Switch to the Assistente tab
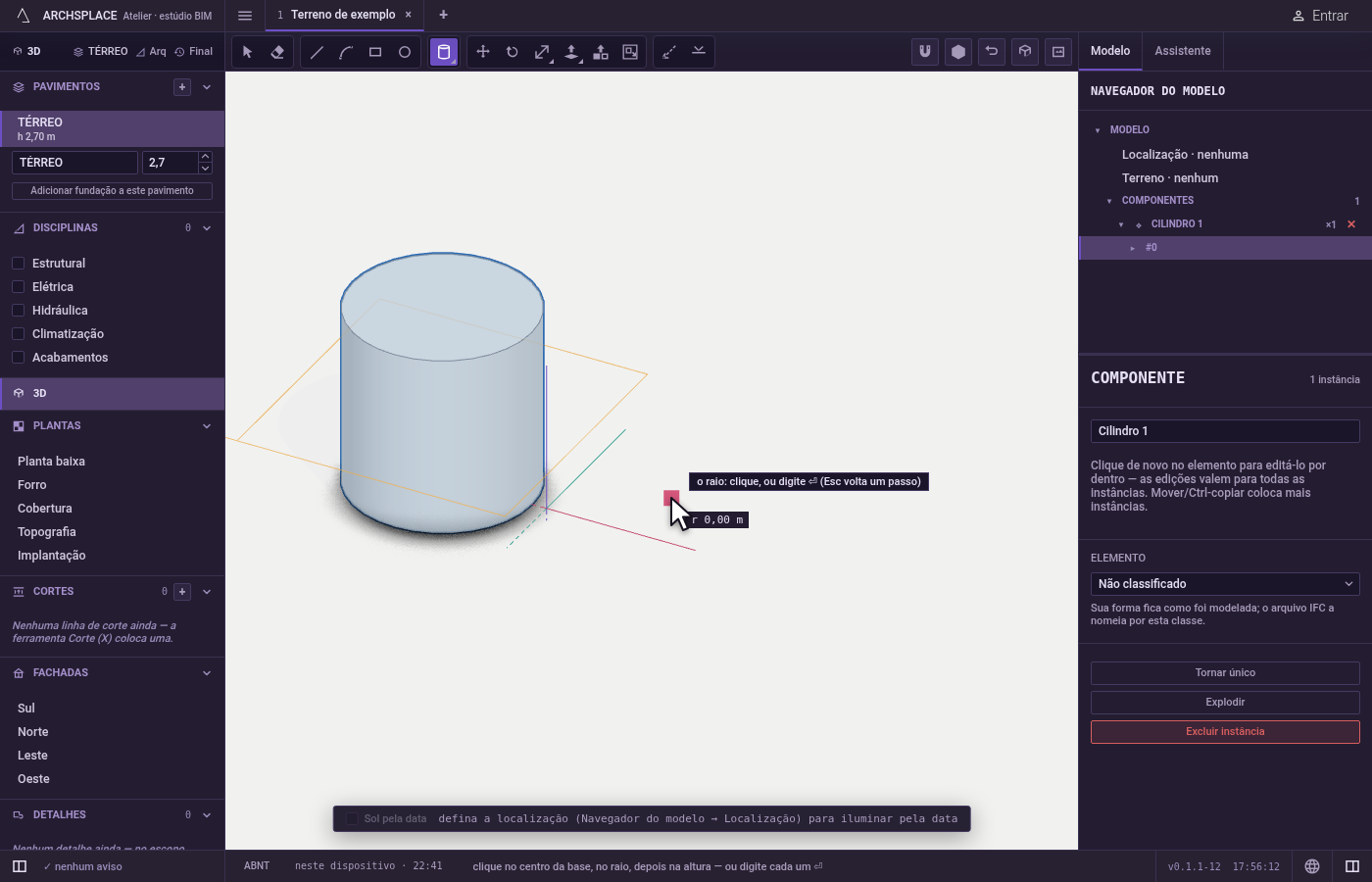This screenshot has height=882, width=1372. (1183, 51)
